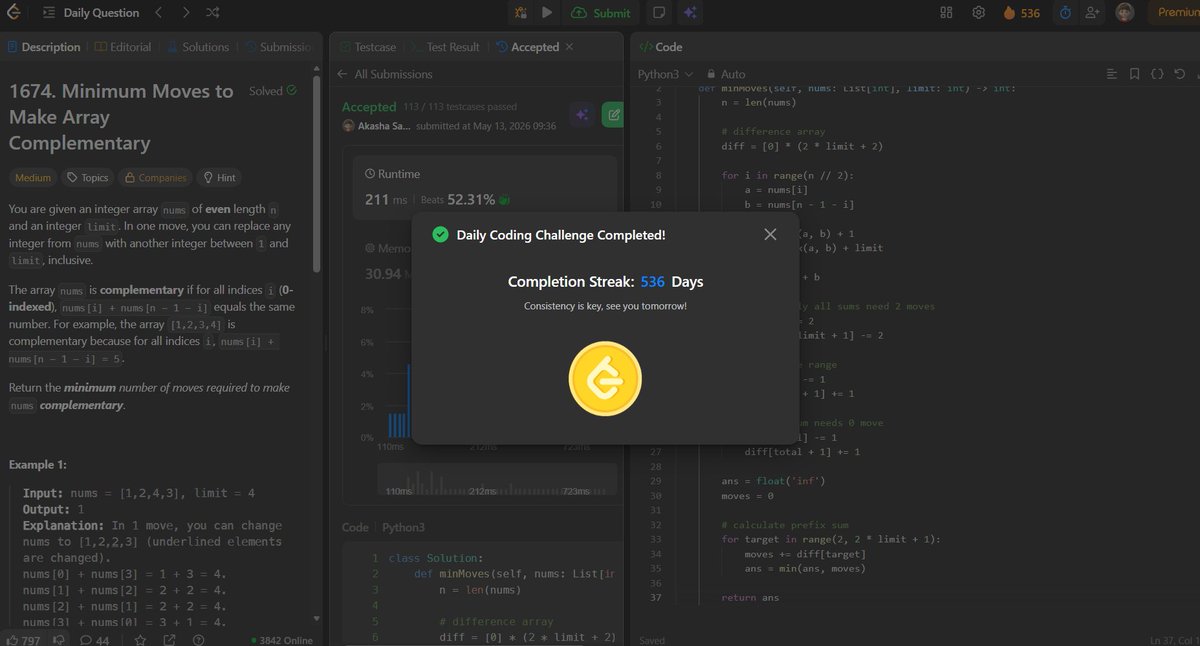The image size is (1200, 646).
Task: View the 536 streak flame counter
Action: click(1021, 13)
